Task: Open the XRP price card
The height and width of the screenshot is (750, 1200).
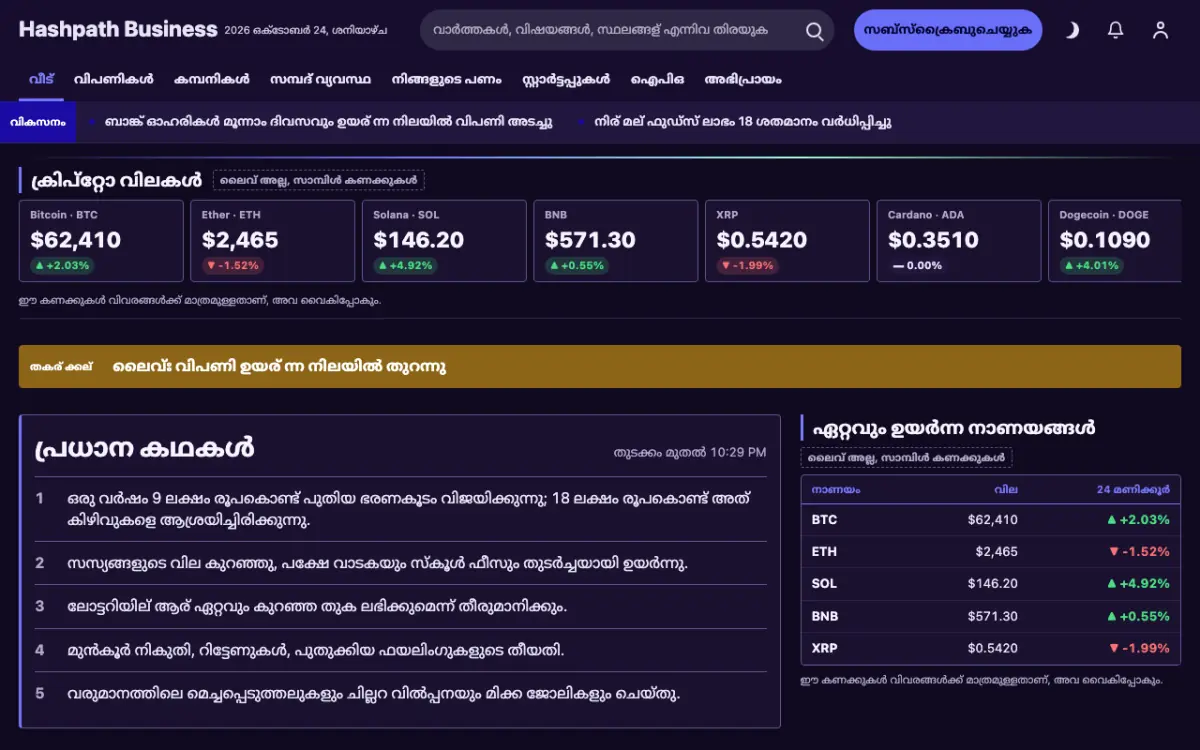Action: [x=787, y=241]
